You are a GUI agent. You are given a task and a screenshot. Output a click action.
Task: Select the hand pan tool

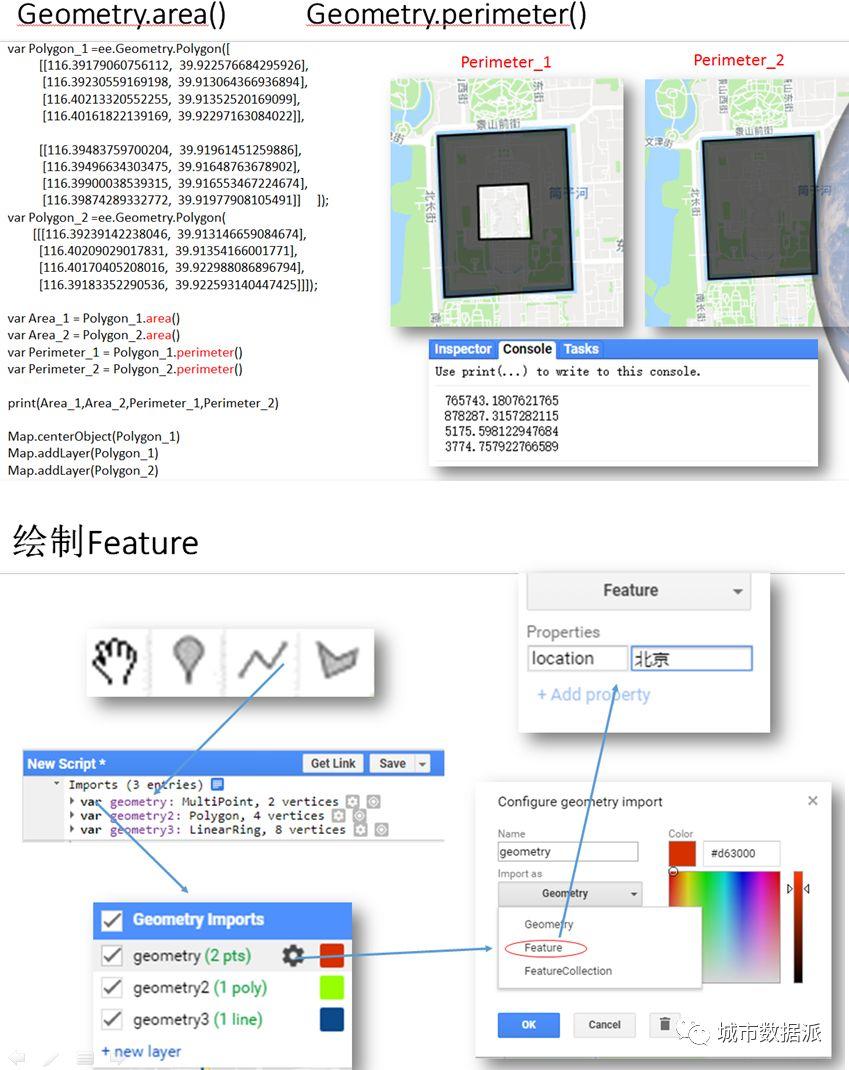115,661
